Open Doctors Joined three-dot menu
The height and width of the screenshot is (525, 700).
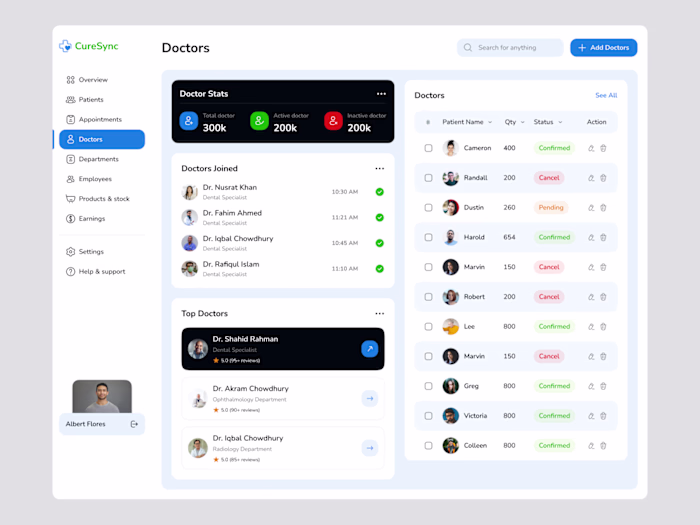tap(379, 169)
